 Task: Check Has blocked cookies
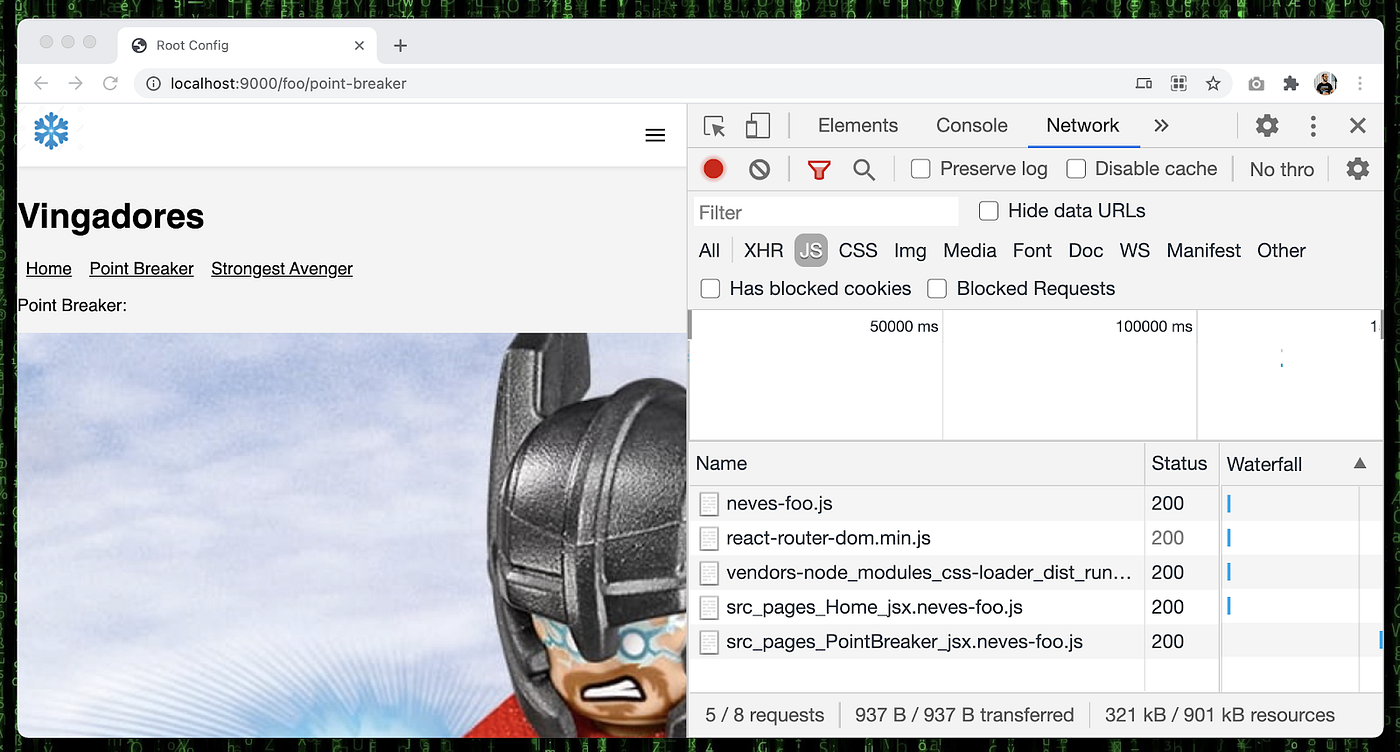(x=710, y=289)
